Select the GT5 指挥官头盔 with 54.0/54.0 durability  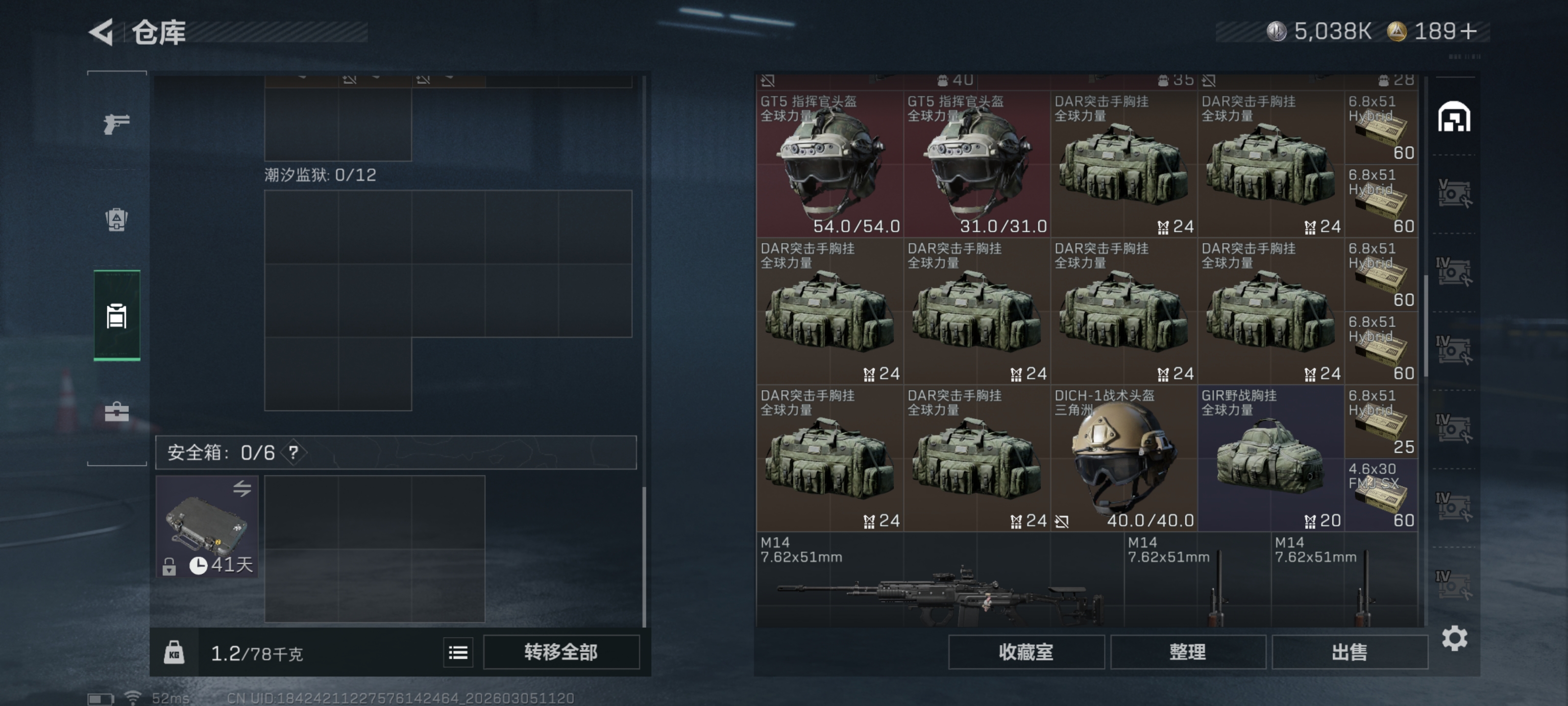pos(830,164)
